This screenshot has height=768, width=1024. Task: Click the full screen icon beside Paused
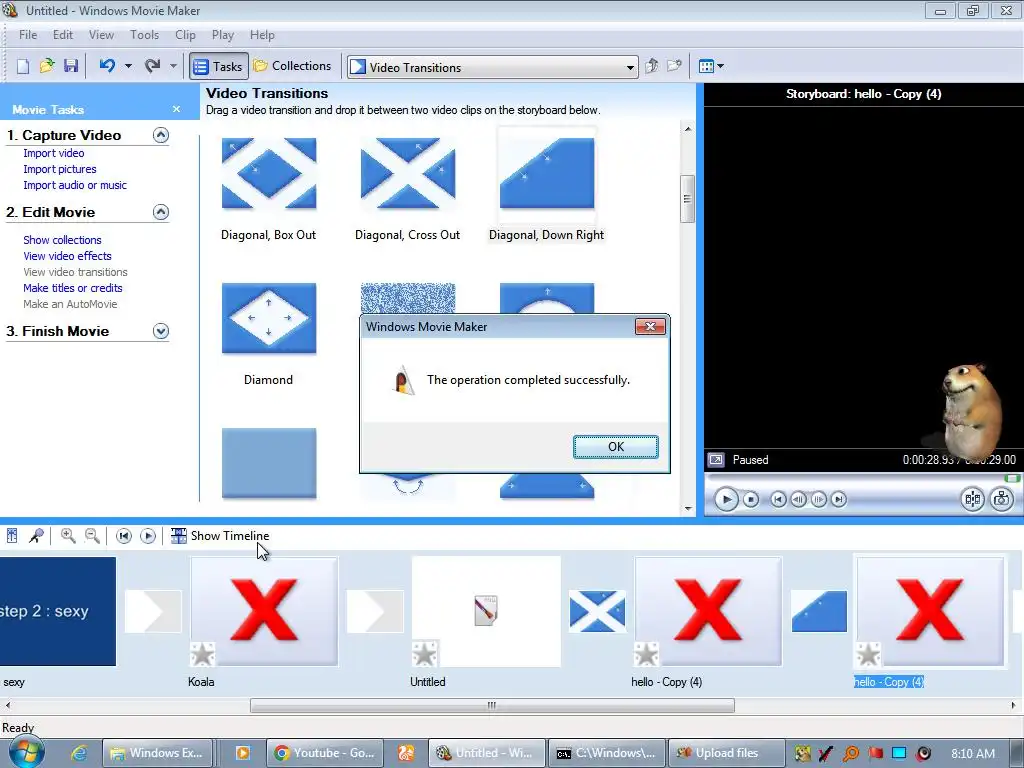(x=716, y=460)
